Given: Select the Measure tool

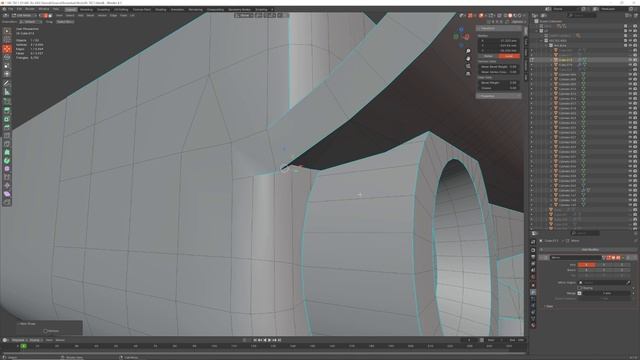Looking at the screenshot, I should pyautogui.click(x=7, y=92).
